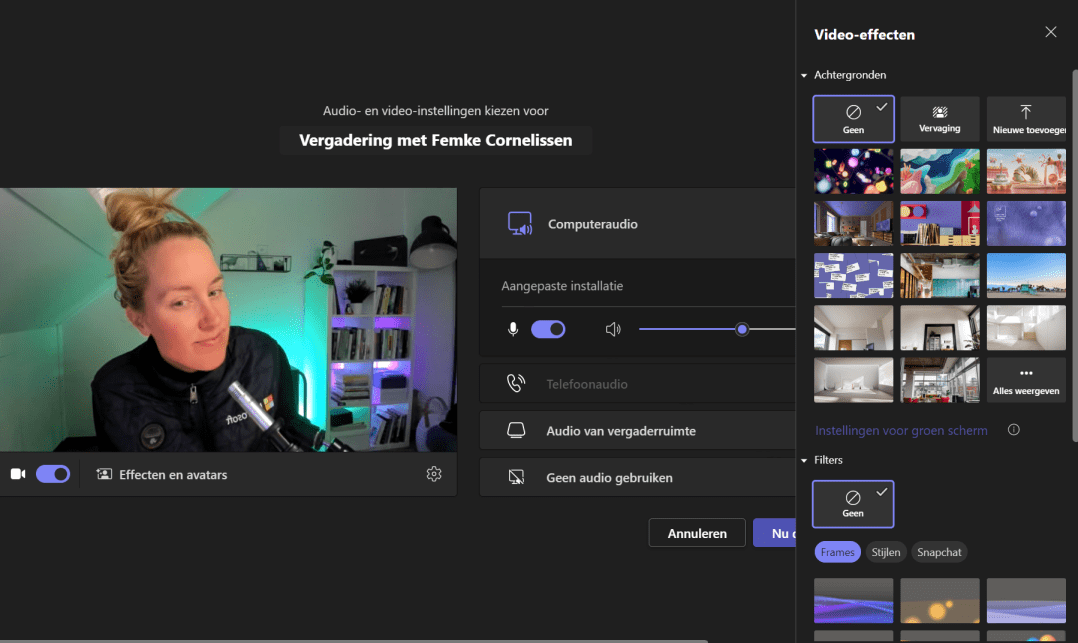Collapse the Achtergronden section

804,75
